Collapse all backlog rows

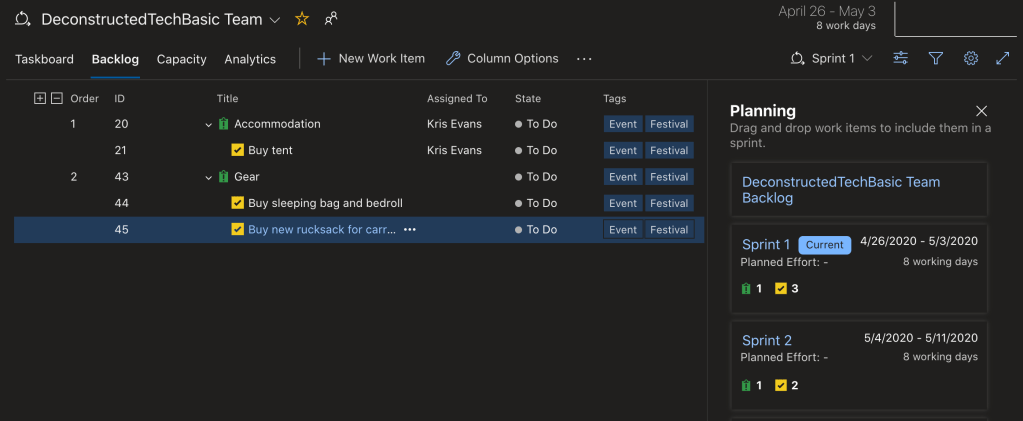(x=57, y=98)
